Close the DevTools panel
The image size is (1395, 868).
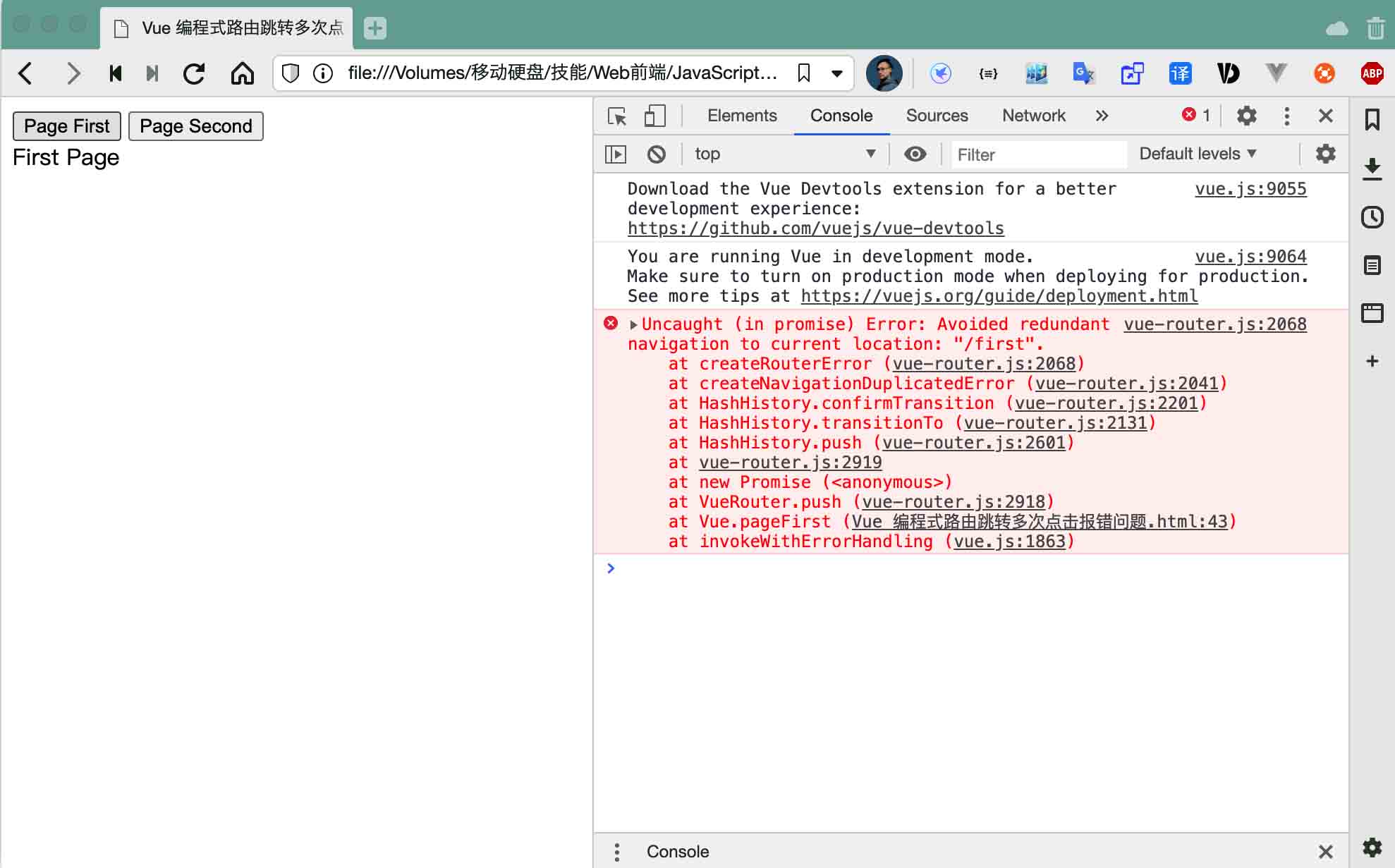[1326, 116]
